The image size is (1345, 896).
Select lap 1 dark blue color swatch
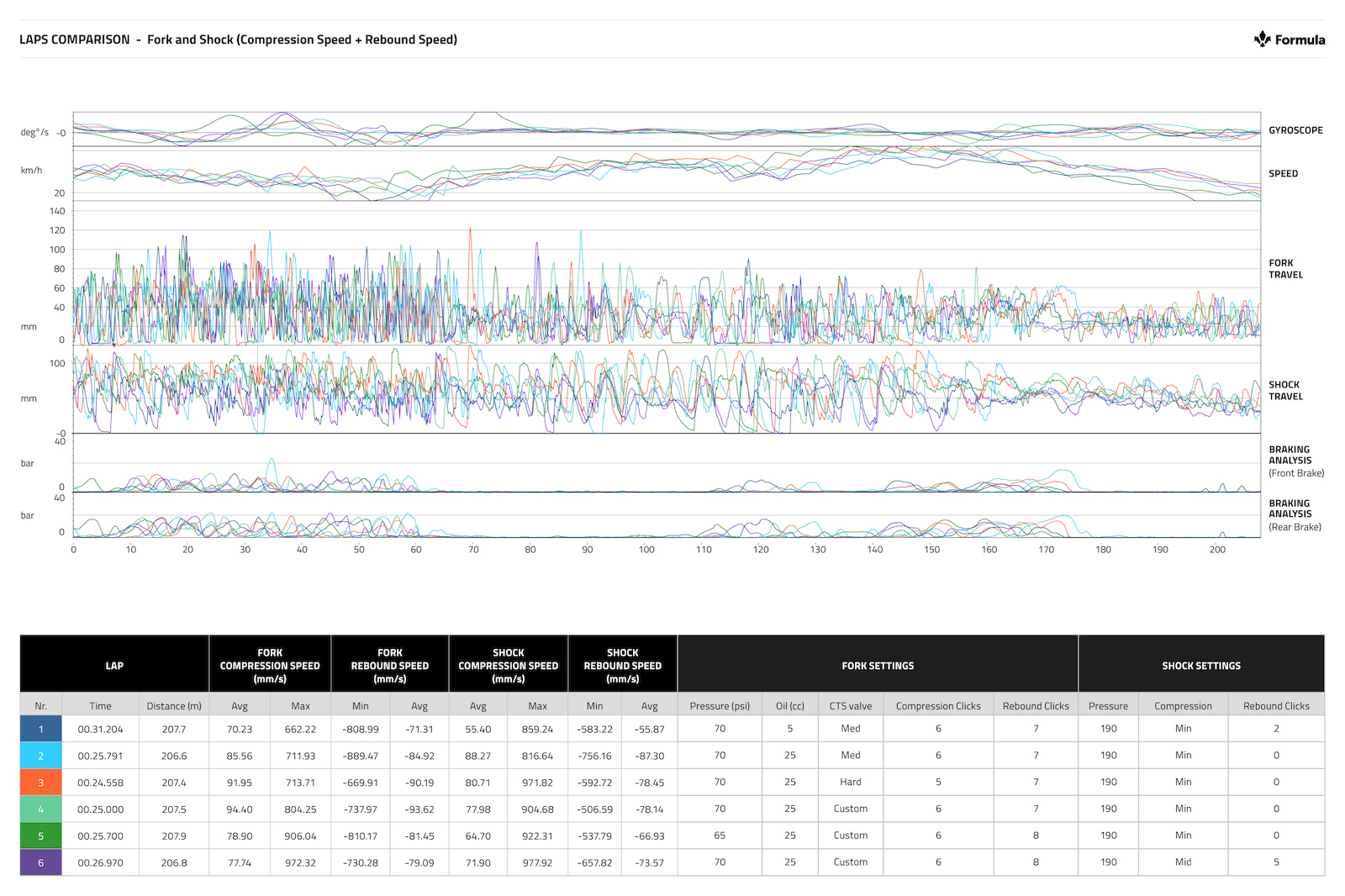pyautogui.click(x=40, y=729)
